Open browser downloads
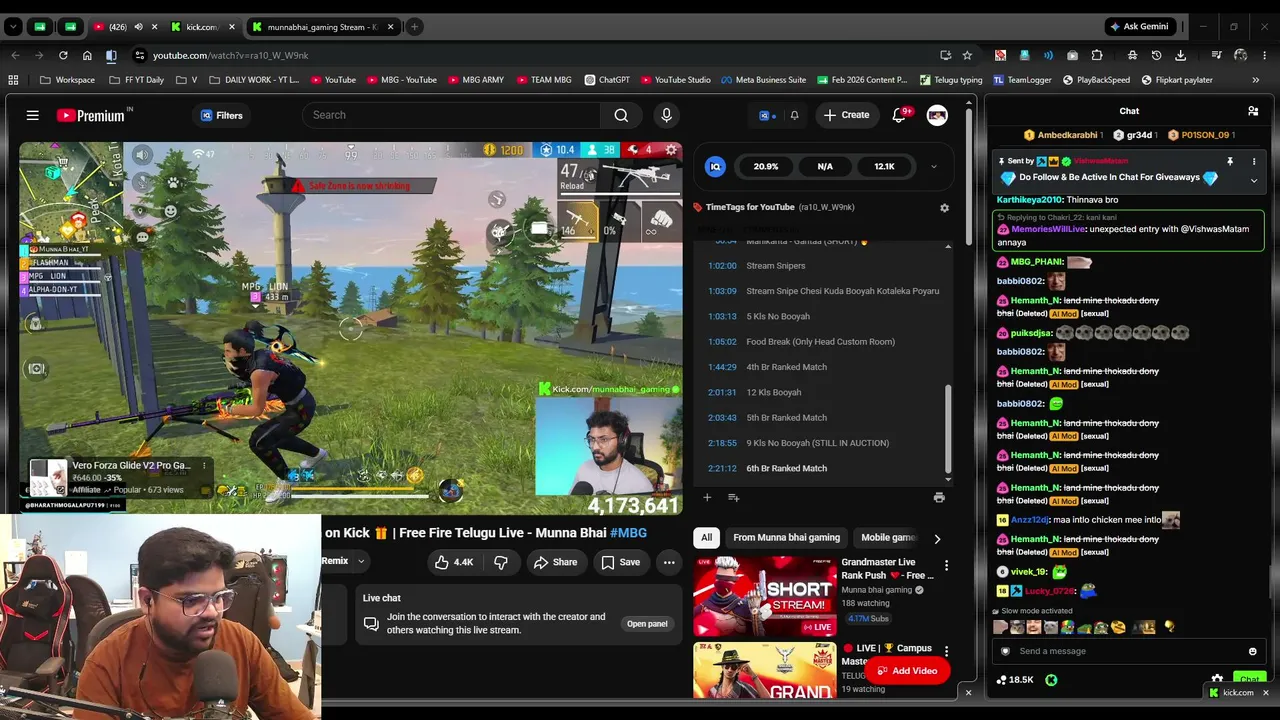 click(x=1180, y=55)
